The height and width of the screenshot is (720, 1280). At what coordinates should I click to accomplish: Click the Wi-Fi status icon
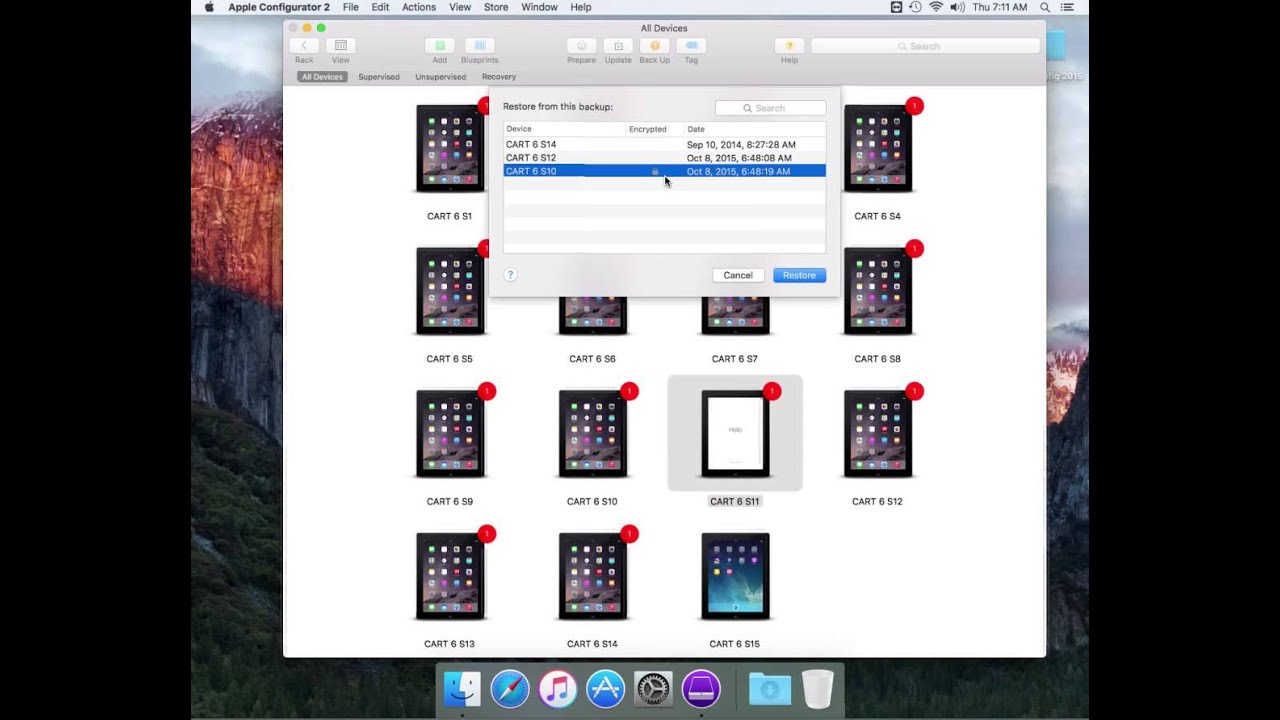point(936,7)
